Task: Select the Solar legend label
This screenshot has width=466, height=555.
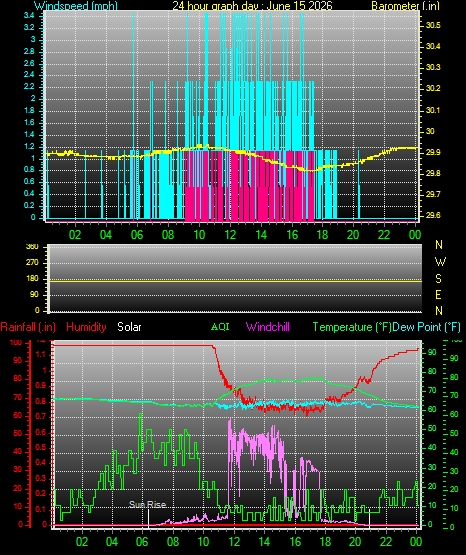Action: 129,327
